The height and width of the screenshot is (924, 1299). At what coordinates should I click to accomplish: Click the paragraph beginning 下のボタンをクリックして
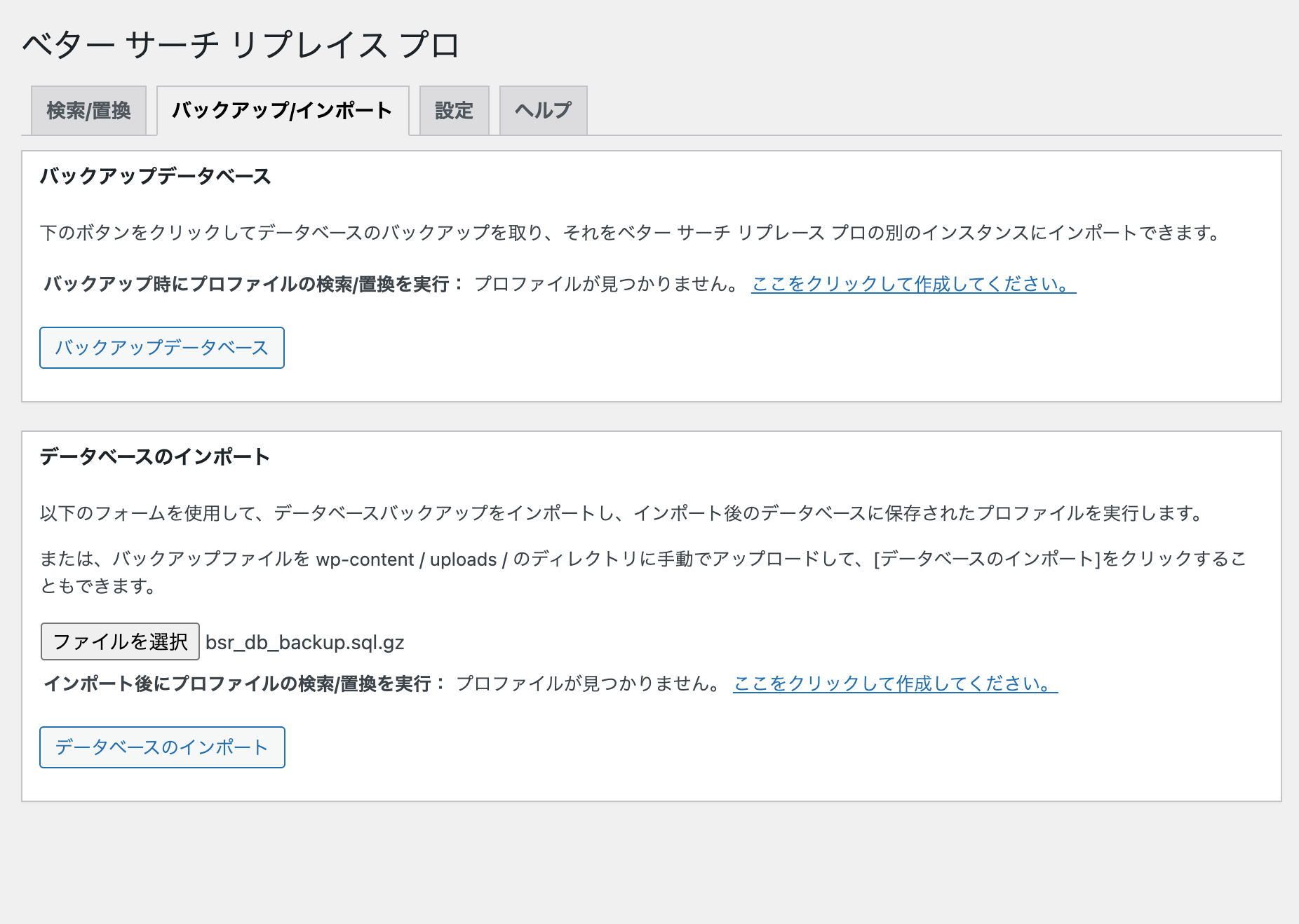coord(631,233)
